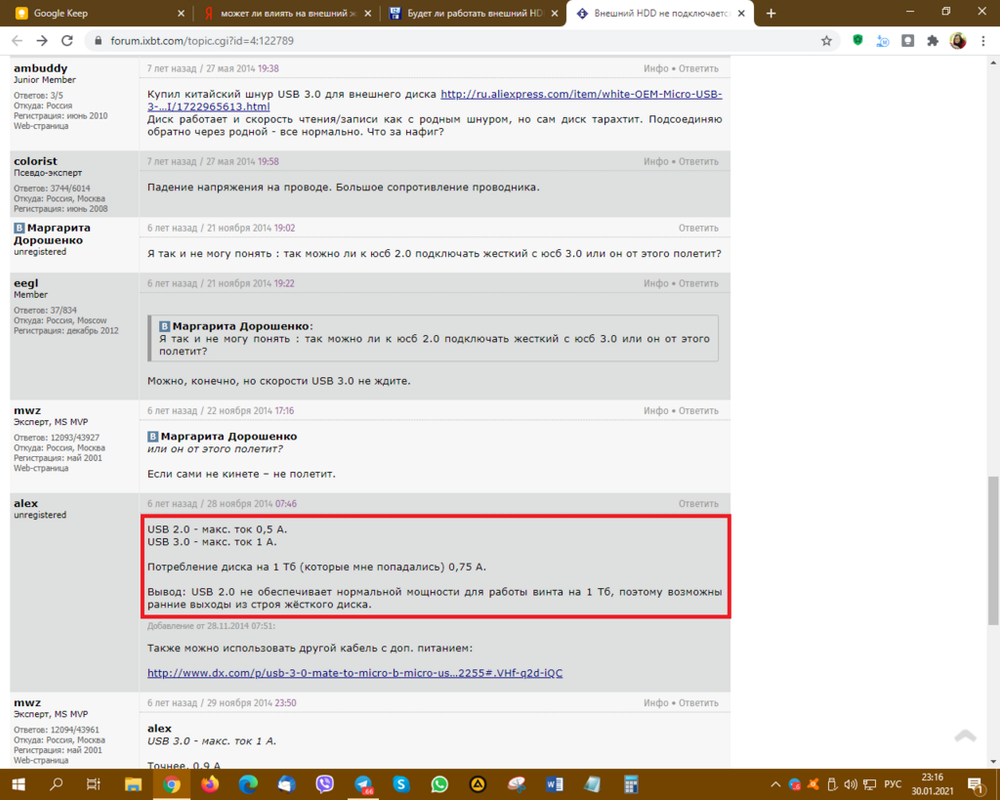Image resolution: width=1000 pixels, height=800 pixels.
Task: Open Windows taskbar search
Action: point(56,784)
